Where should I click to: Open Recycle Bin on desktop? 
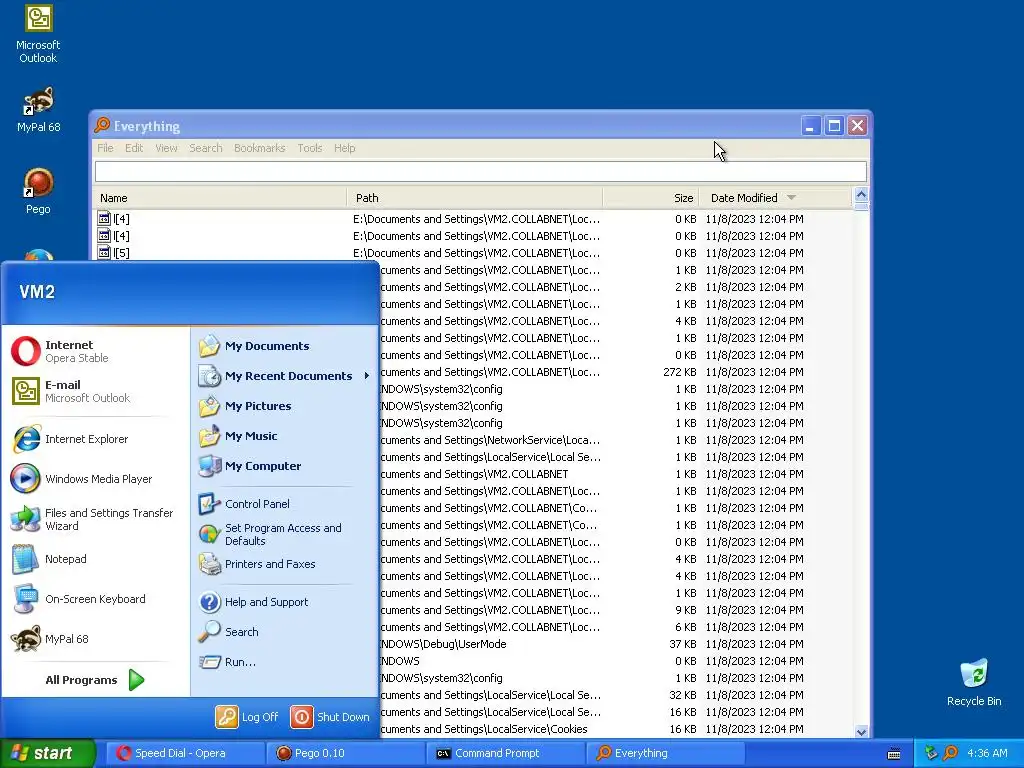coord(974,683)
